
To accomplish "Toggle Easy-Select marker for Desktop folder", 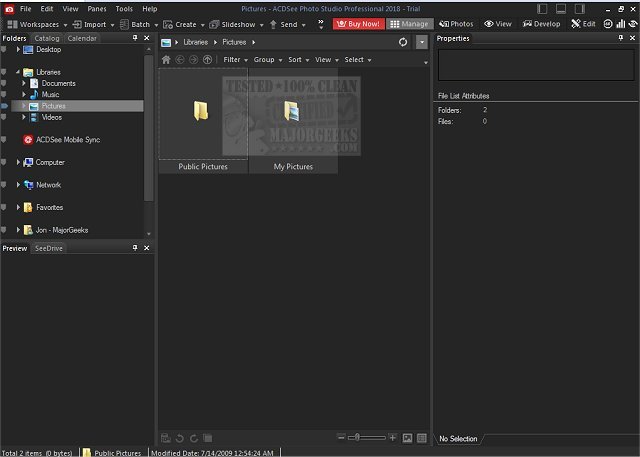I will [5, 49].
